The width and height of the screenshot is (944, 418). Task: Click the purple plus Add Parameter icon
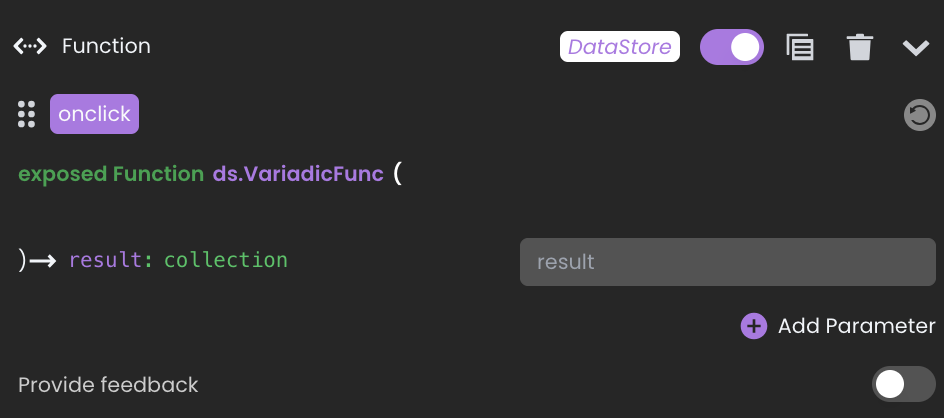pyautogui.click(x=754, y=326)
